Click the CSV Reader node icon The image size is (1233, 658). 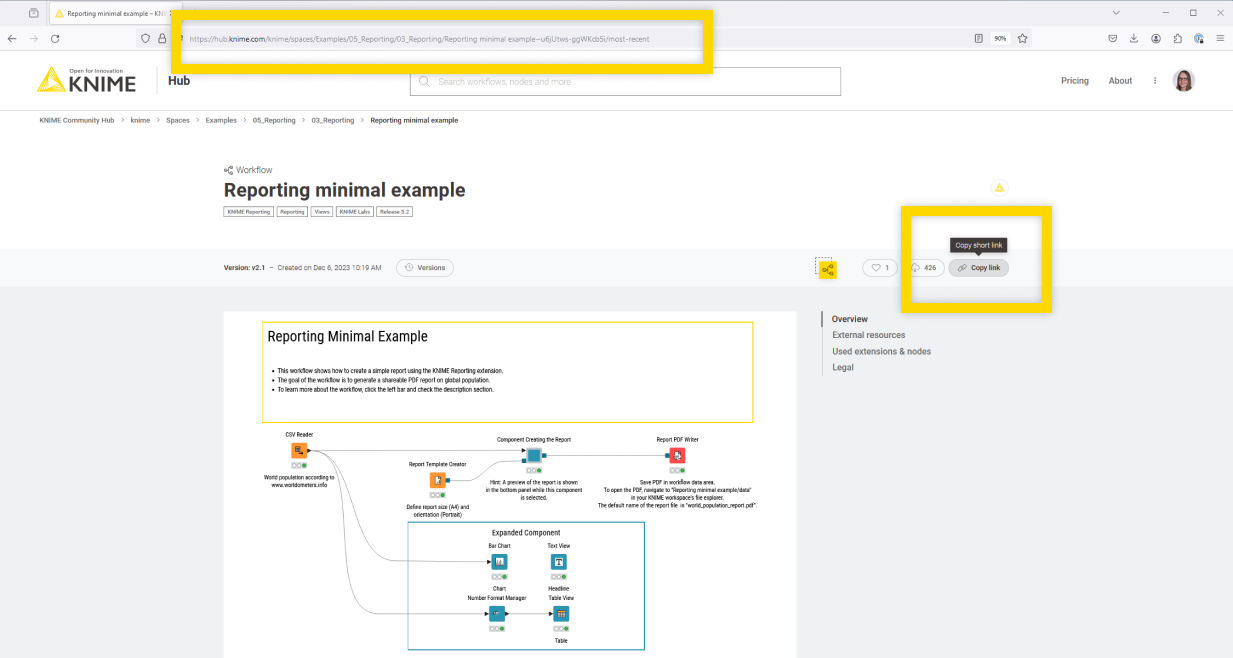[x=298, y=451]
